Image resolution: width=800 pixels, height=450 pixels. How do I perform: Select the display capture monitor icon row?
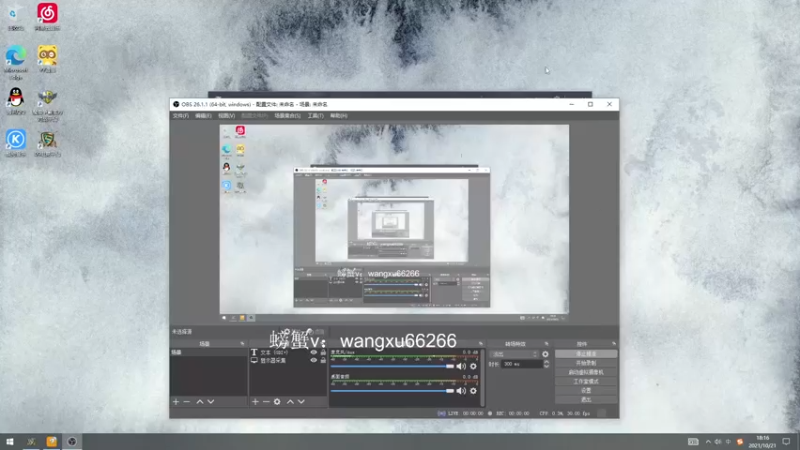pos(288,360)
